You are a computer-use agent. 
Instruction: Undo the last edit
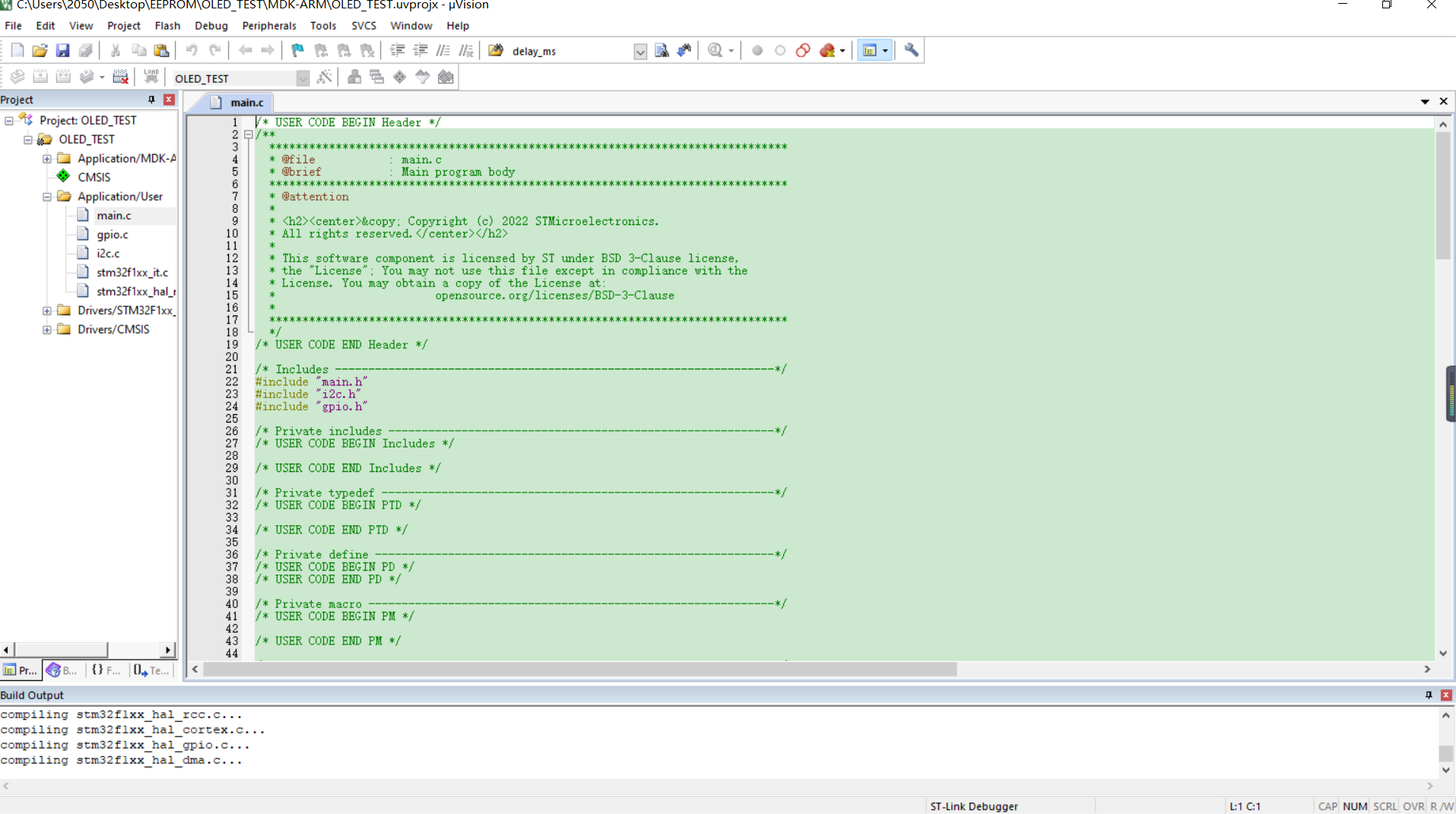[x=192, y=51]
